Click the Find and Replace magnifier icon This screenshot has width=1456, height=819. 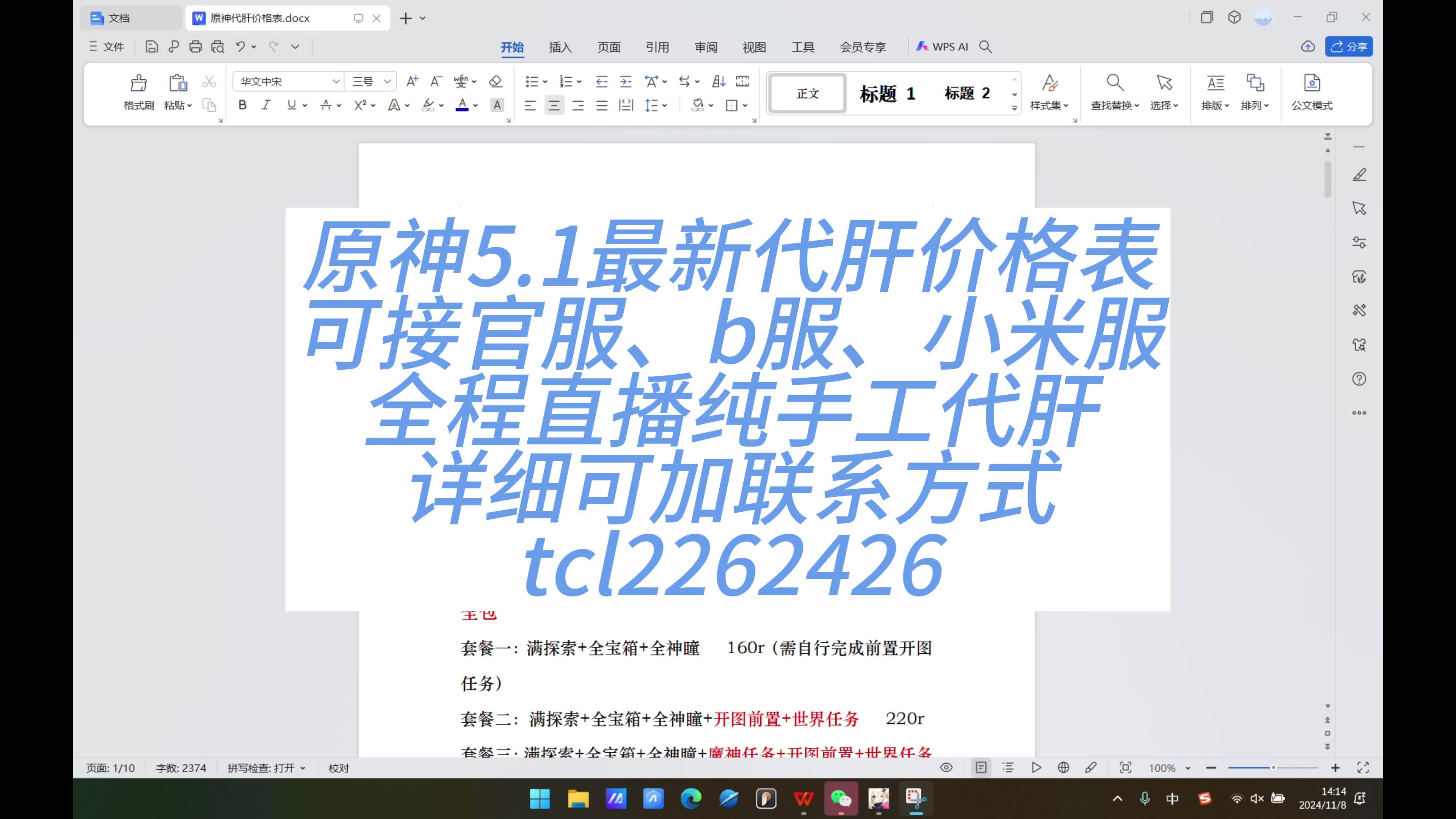(x=1115, y=83)
